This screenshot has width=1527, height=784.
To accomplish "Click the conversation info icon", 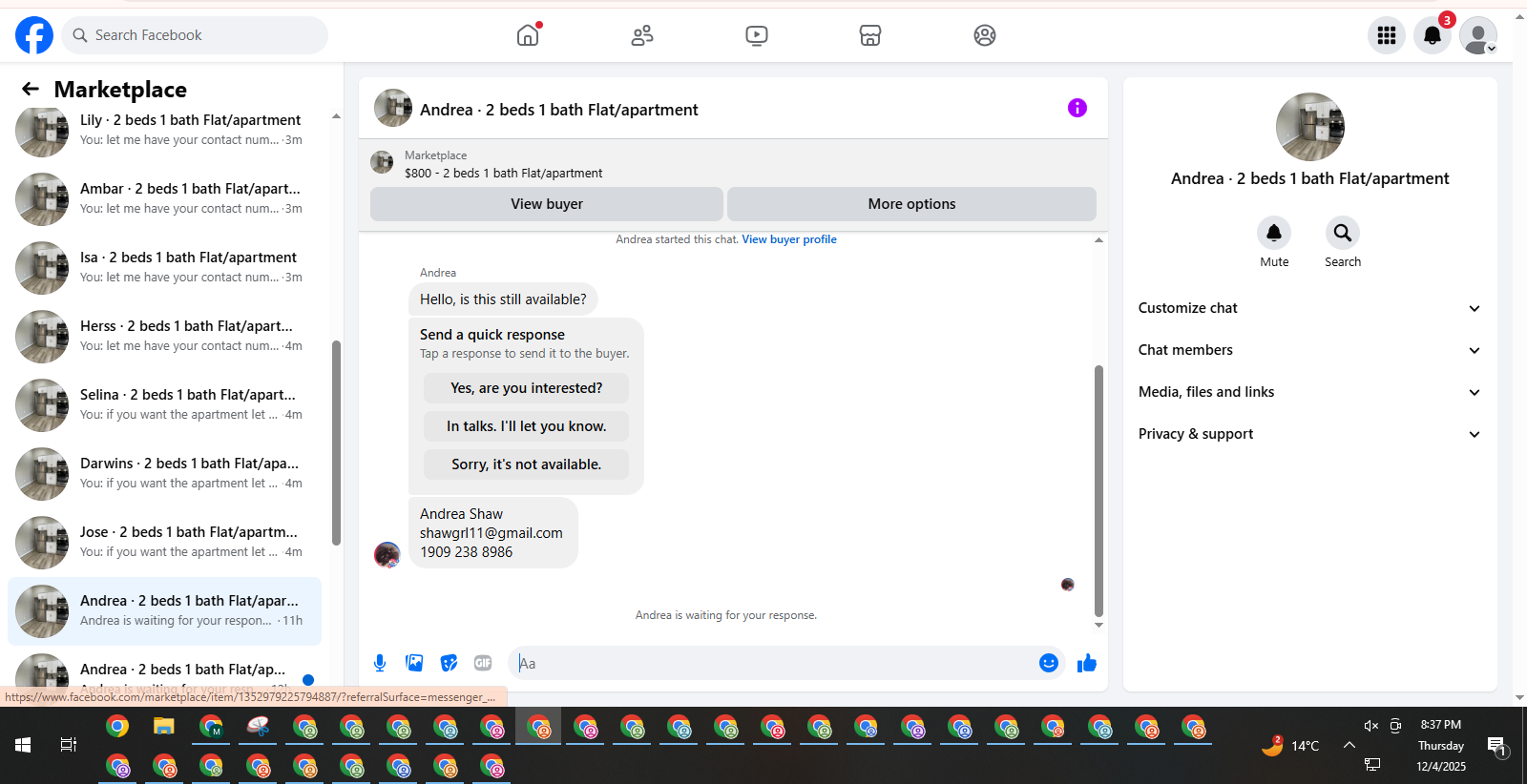I will (1077, 108).
